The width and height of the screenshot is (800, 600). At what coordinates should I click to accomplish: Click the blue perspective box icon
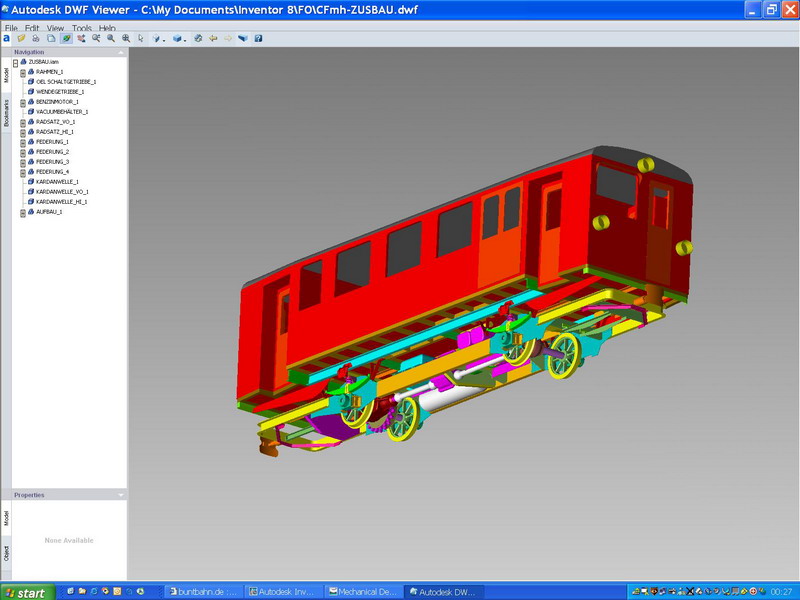point(243,38)
